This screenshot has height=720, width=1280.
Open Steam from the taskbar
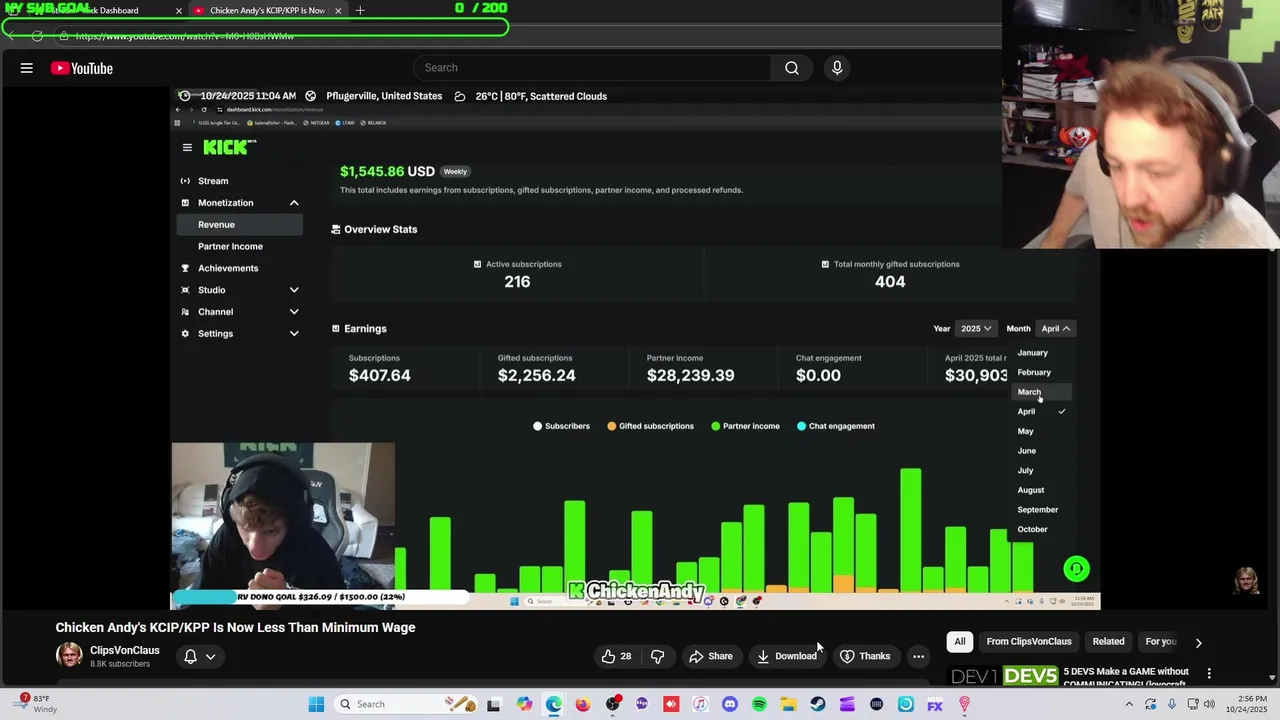(x=818, y=704)
